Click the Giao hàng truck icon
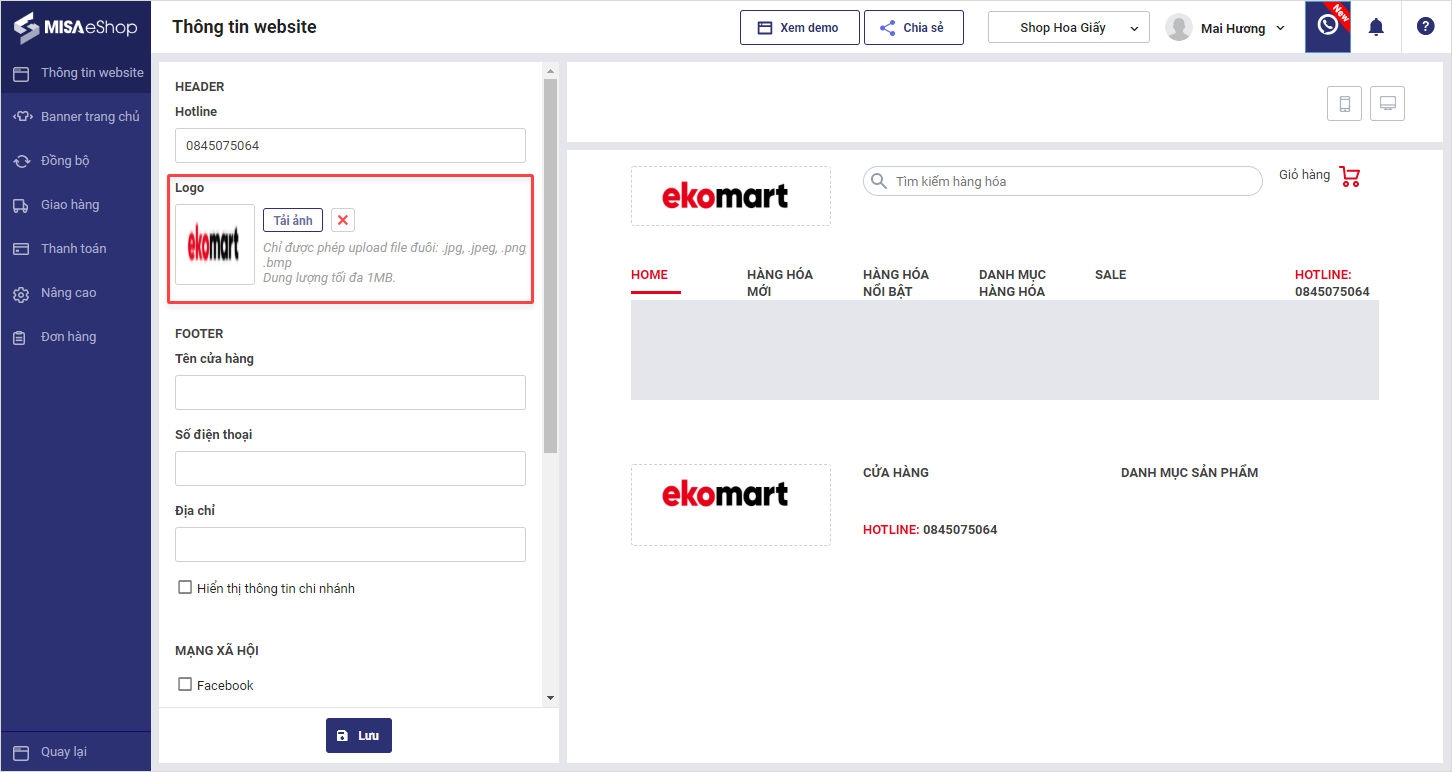1452x772 pixels. (x=21, y=205)
